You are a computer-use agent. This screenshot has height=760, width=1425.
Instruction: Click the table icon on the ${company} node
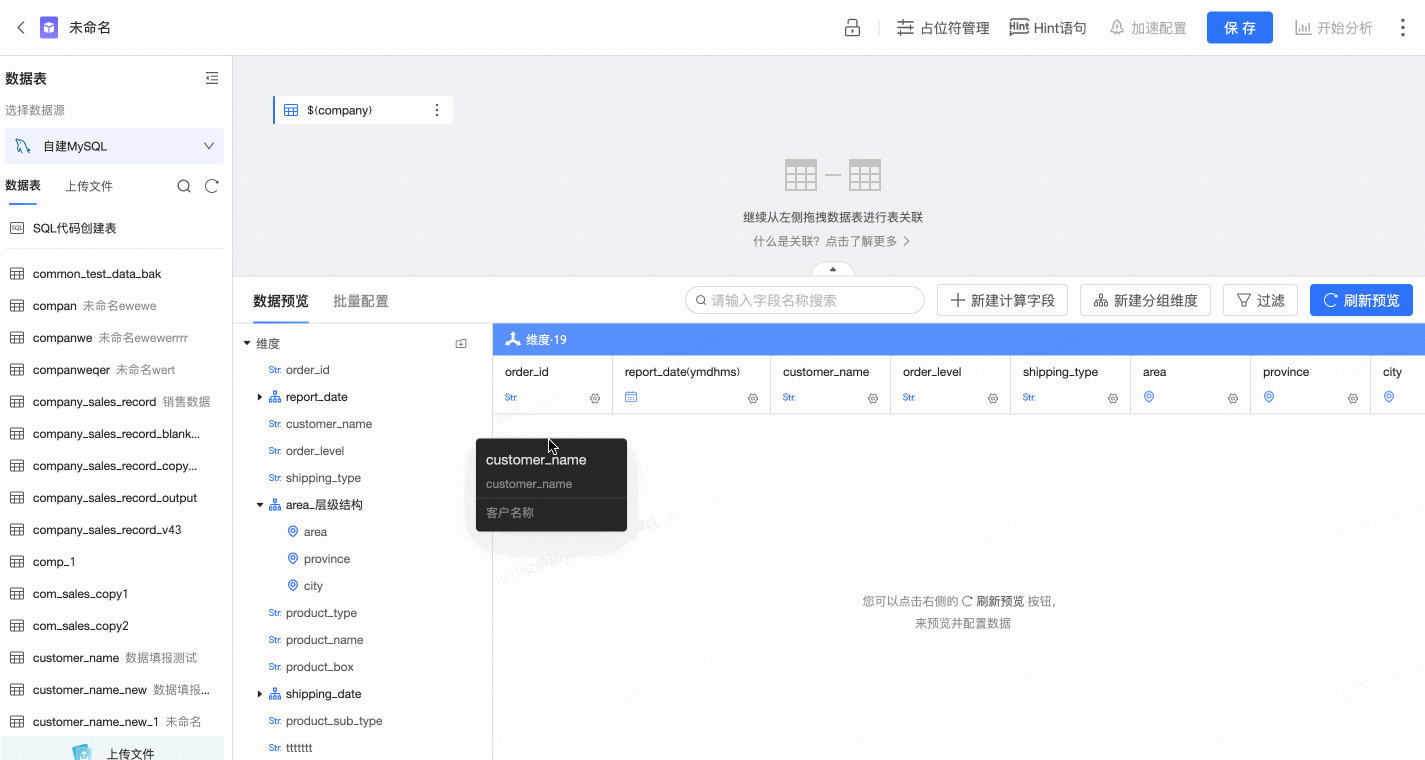[x=291, y=110]
